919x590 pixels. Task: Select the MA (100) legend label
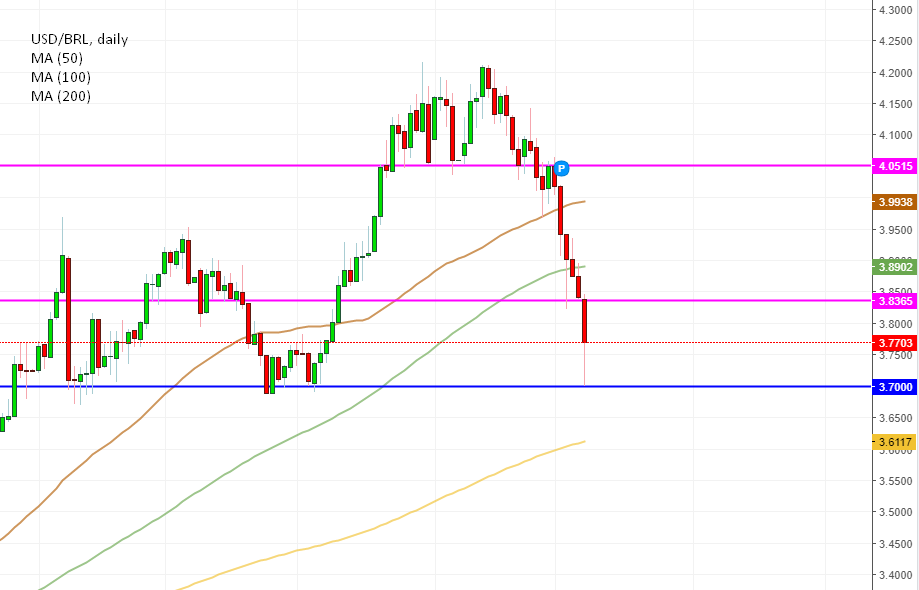(60, 78)
